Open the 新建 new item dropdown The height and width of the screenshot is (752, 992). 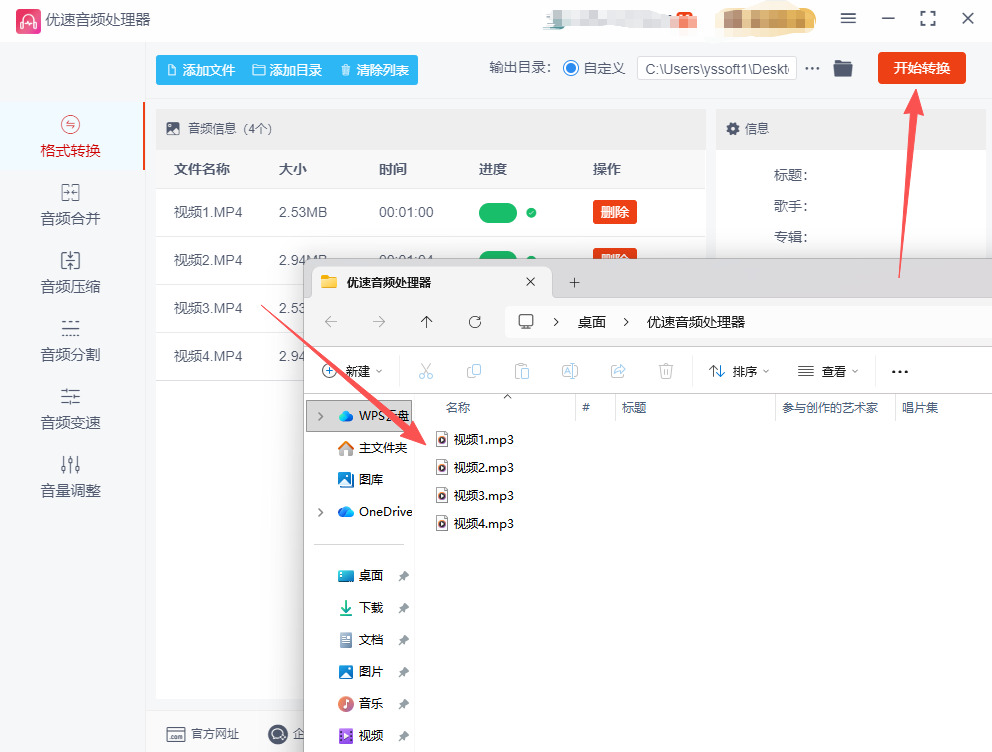(x=352, y=371)
